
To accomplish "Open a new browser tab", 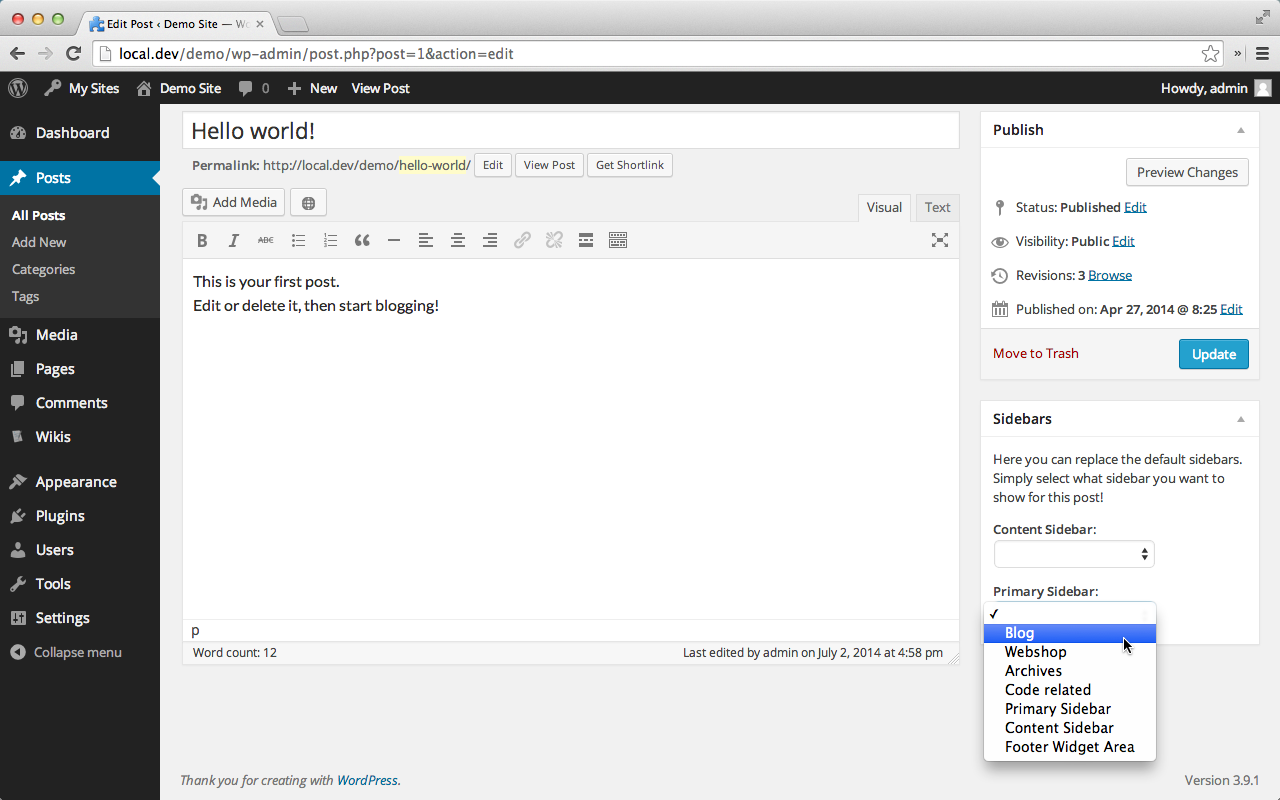I will pyautogui.click(x=292, y=23).
